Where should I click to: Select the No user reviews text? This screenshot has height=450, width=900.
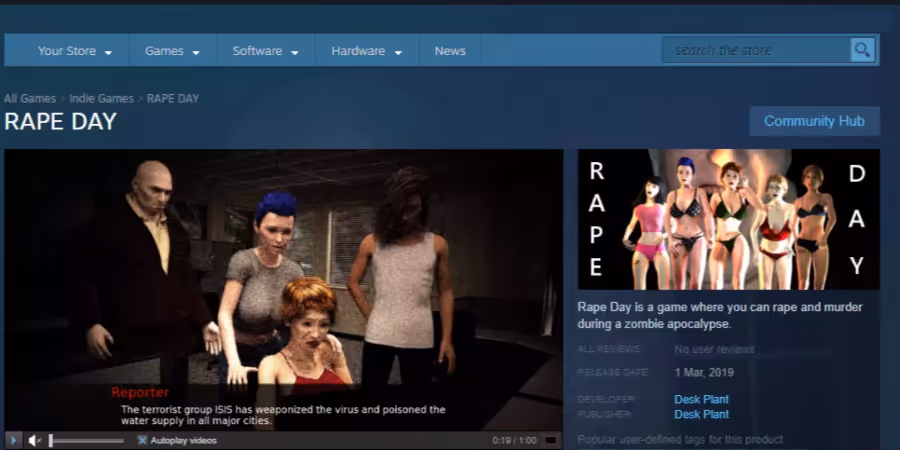715,349
